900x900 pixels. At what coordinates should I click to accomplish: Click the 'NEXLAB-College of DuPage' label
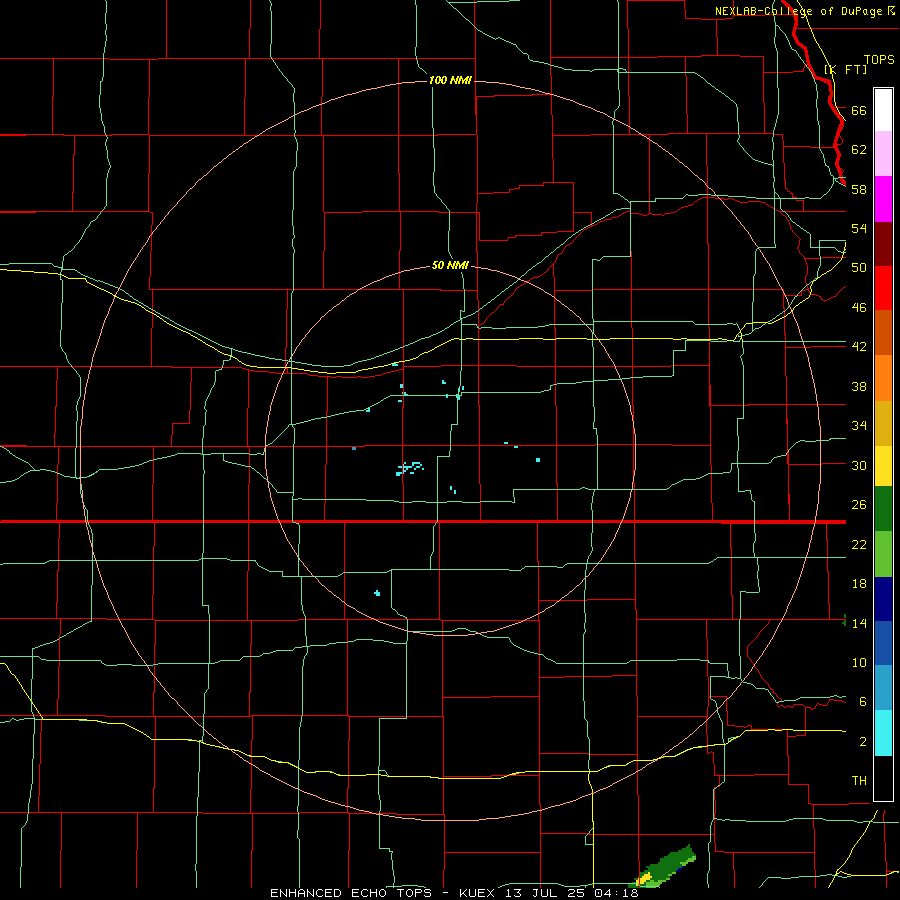[800, 11]
